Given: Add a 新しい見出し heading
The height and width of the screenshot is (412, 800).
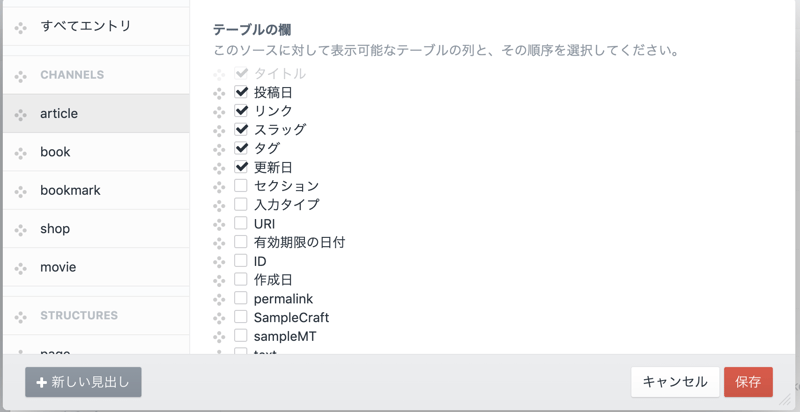Looking at the screenshot, I should click(83, 382).
